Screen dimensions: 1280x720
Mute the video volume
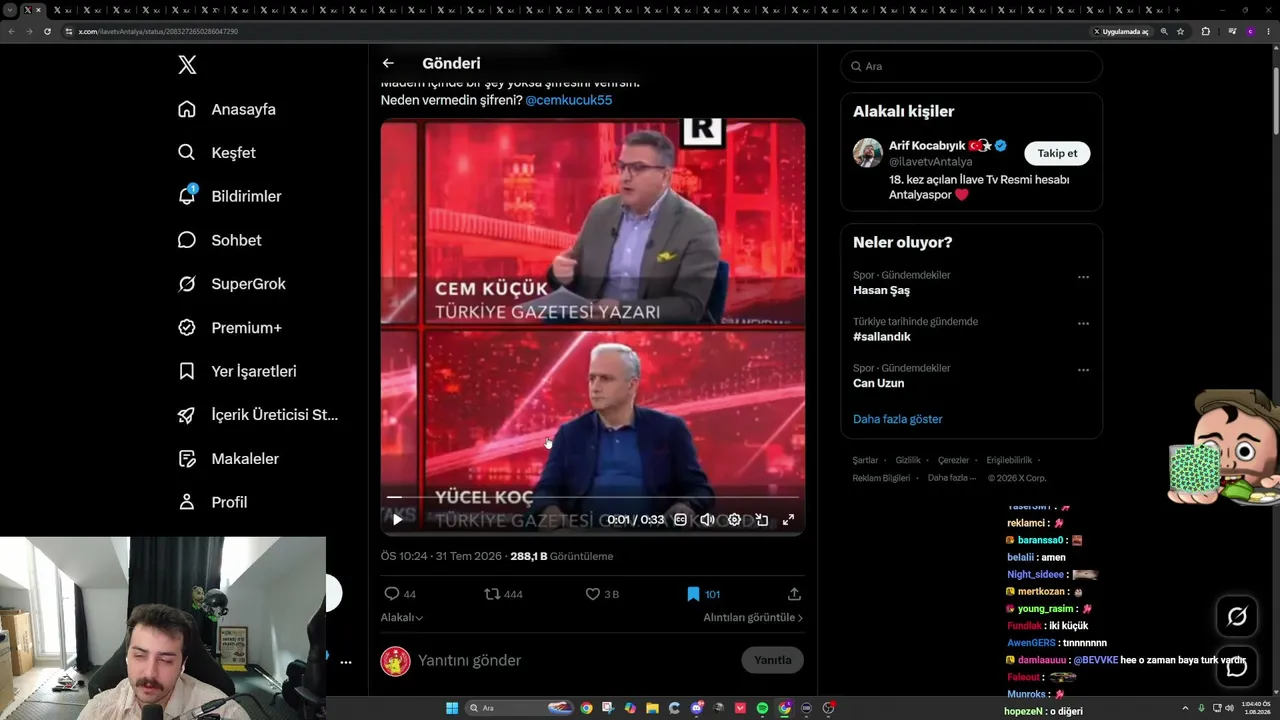pyautogui.click(x=707, y=519)
